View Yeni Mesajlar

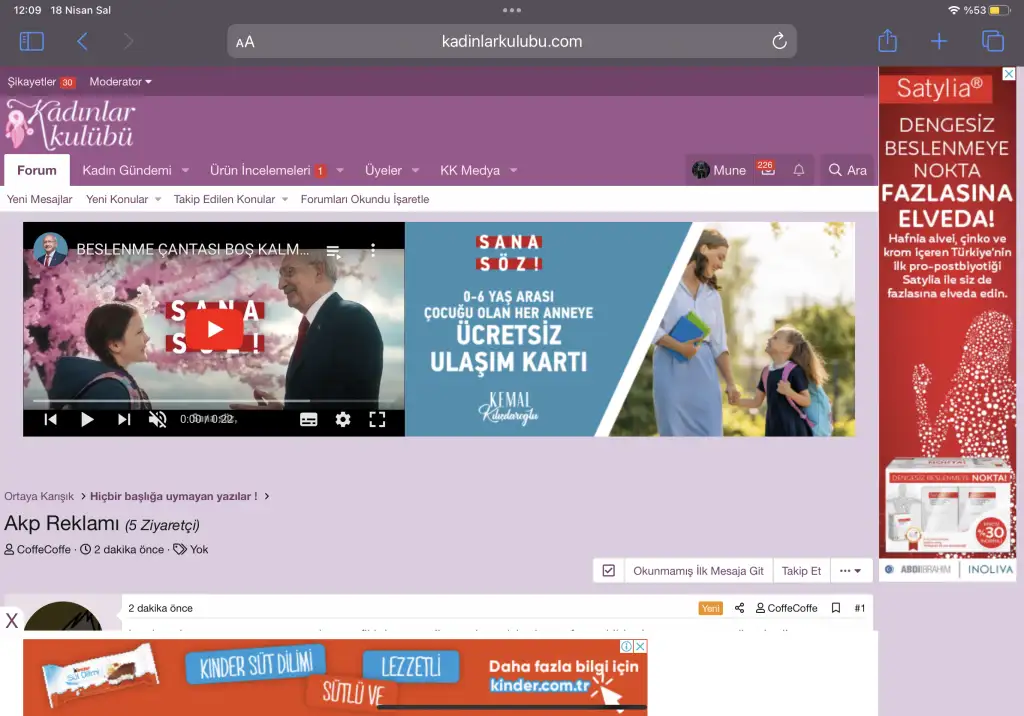point(39,199)
